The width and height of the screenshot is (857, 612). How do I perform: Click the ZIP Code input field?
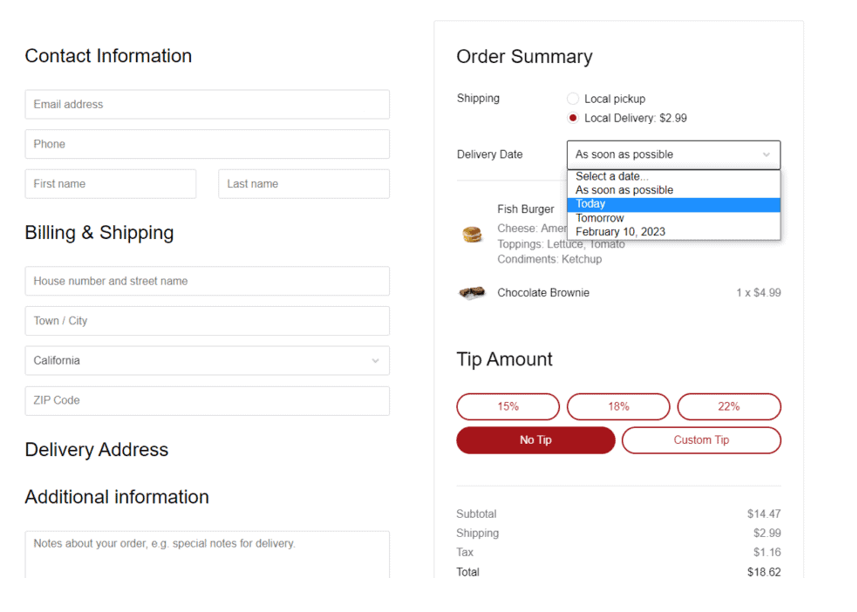click(x=207, y=401)
